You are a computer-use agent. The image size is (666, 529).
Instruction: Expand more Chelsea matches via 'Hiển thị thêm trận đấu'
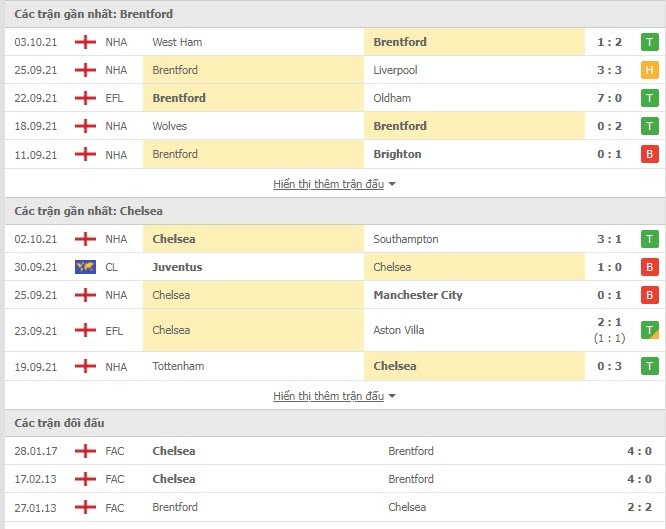(x=328, y=396)
